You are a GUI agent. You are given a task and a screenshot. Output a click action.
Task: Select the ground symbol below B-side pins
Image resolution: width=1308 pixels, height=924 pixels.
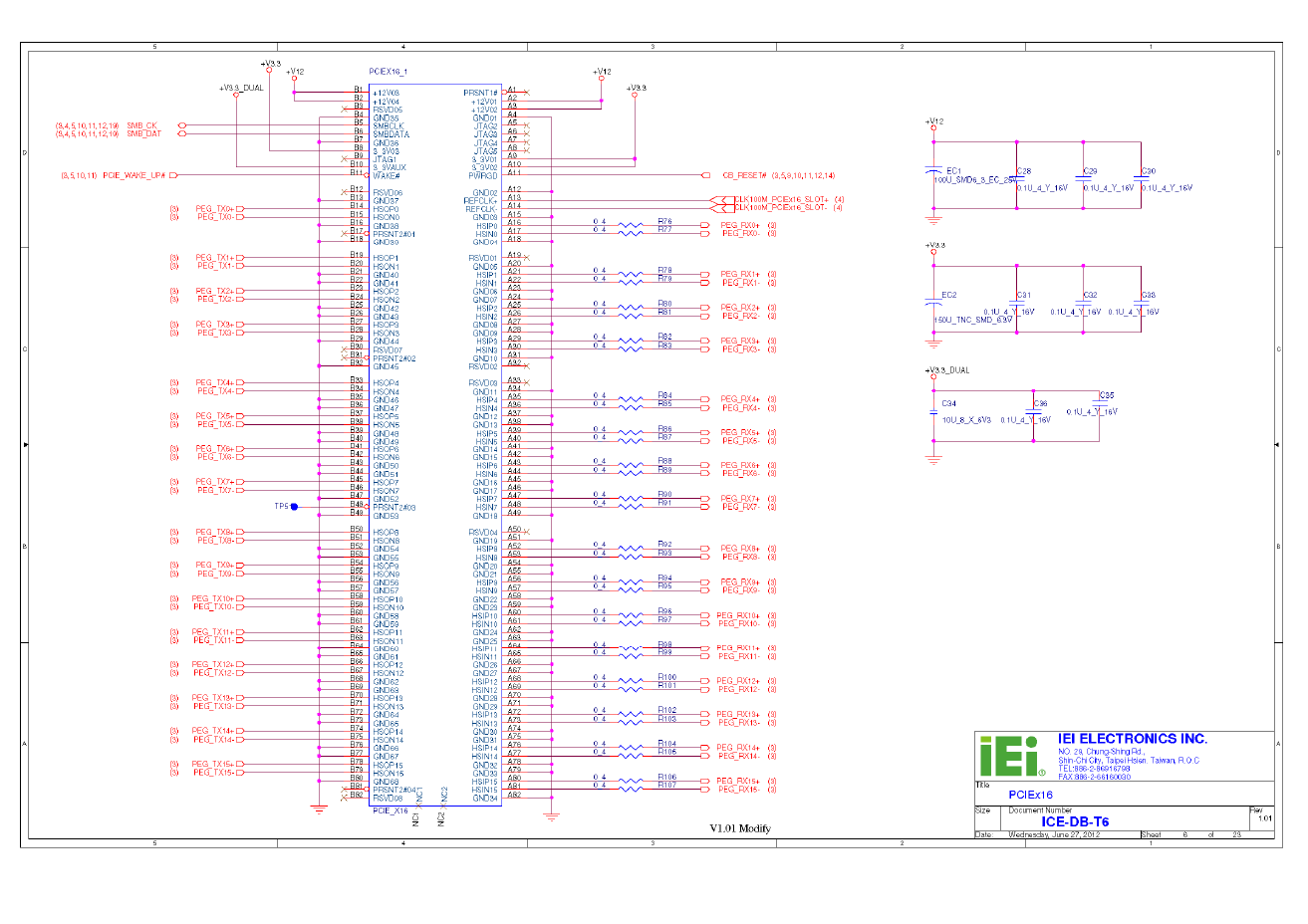[319, 809]
